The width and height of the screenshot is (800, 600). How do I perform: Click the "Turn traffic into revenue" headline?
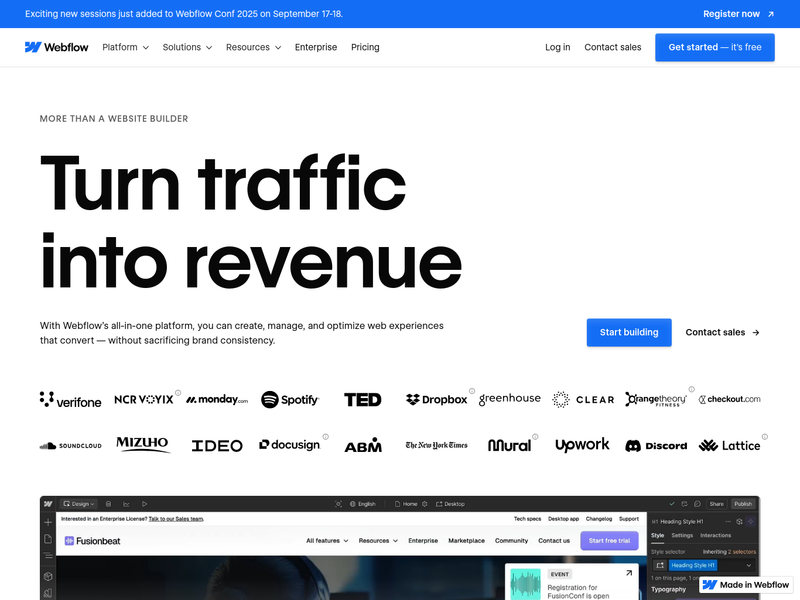[251, 222]
